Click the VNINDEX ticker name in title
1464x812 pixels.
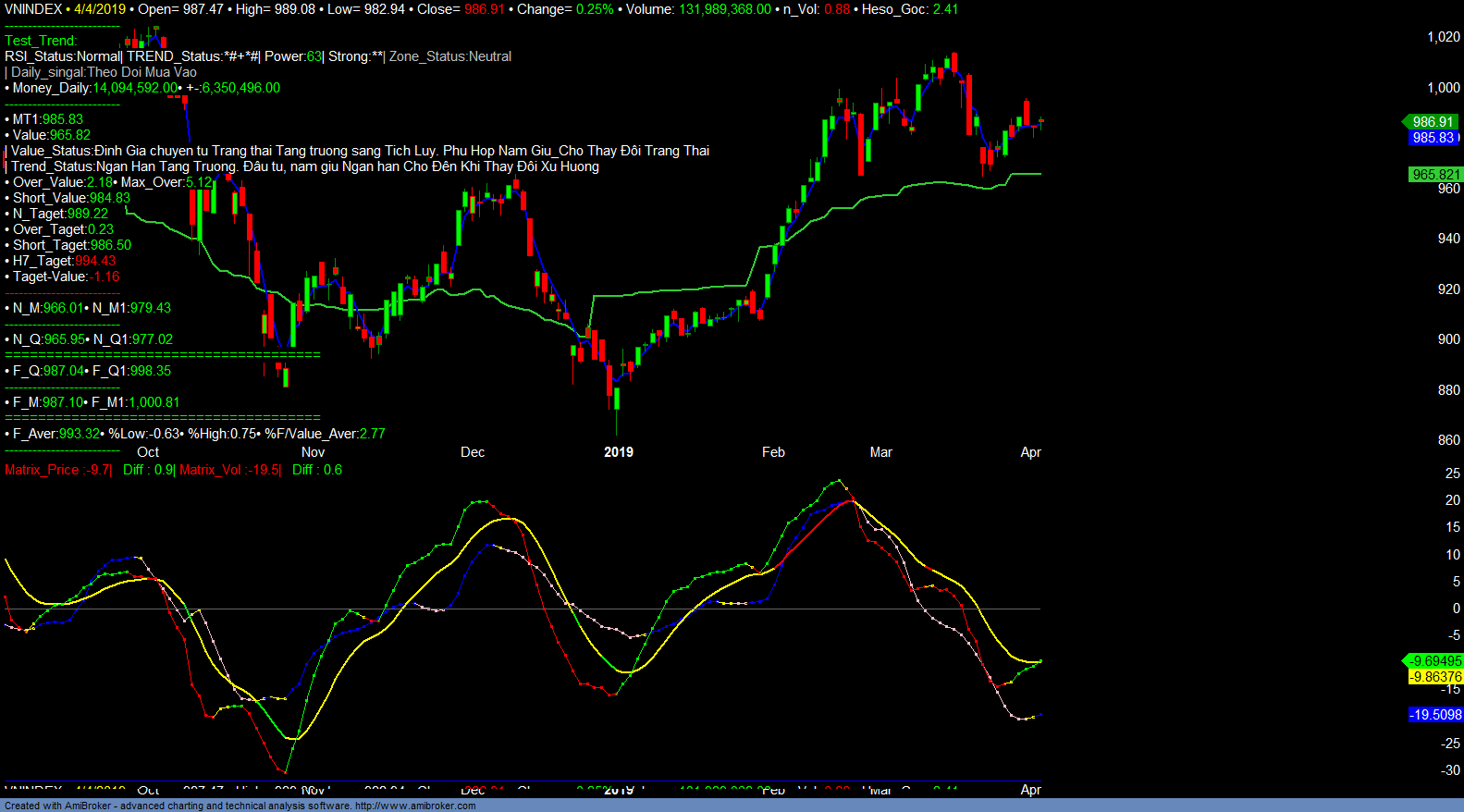click(33, 9)
